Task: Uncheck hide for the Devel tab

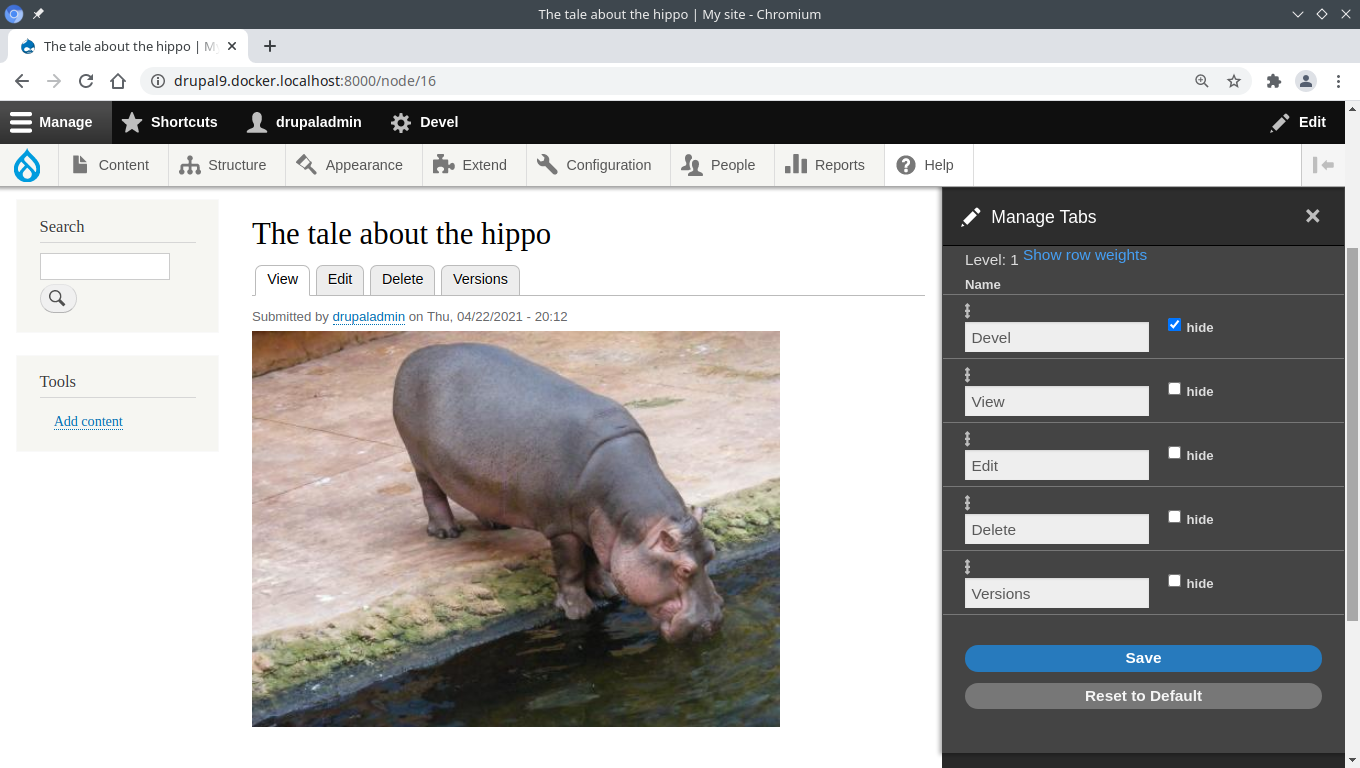Action: 1174,323
